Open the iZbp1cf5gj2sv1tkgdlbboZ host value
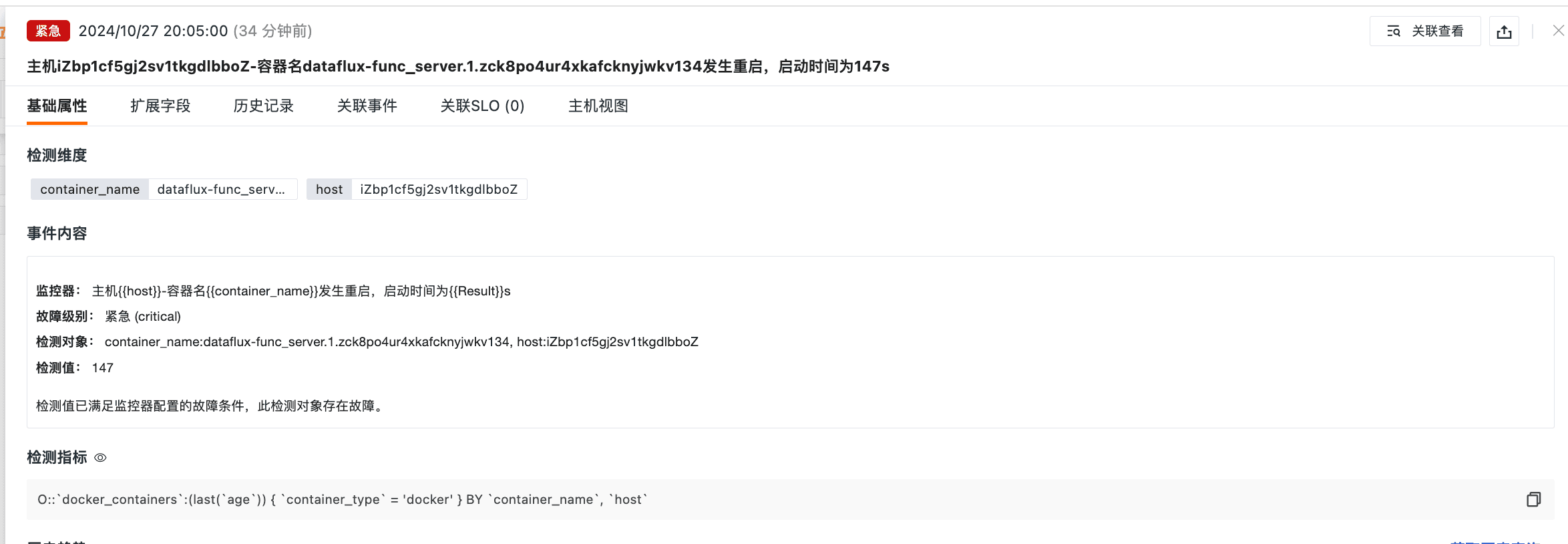Screen dimensions: 1568x544 (x=439, y=189)
